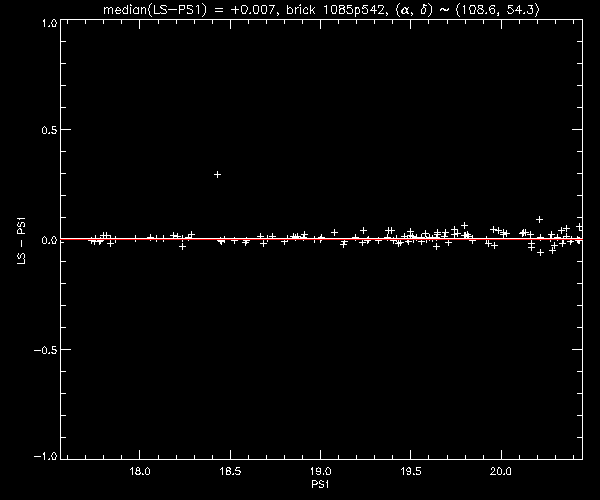Click the plot title starting median(LS−PS1)

[x=321, y=9]
